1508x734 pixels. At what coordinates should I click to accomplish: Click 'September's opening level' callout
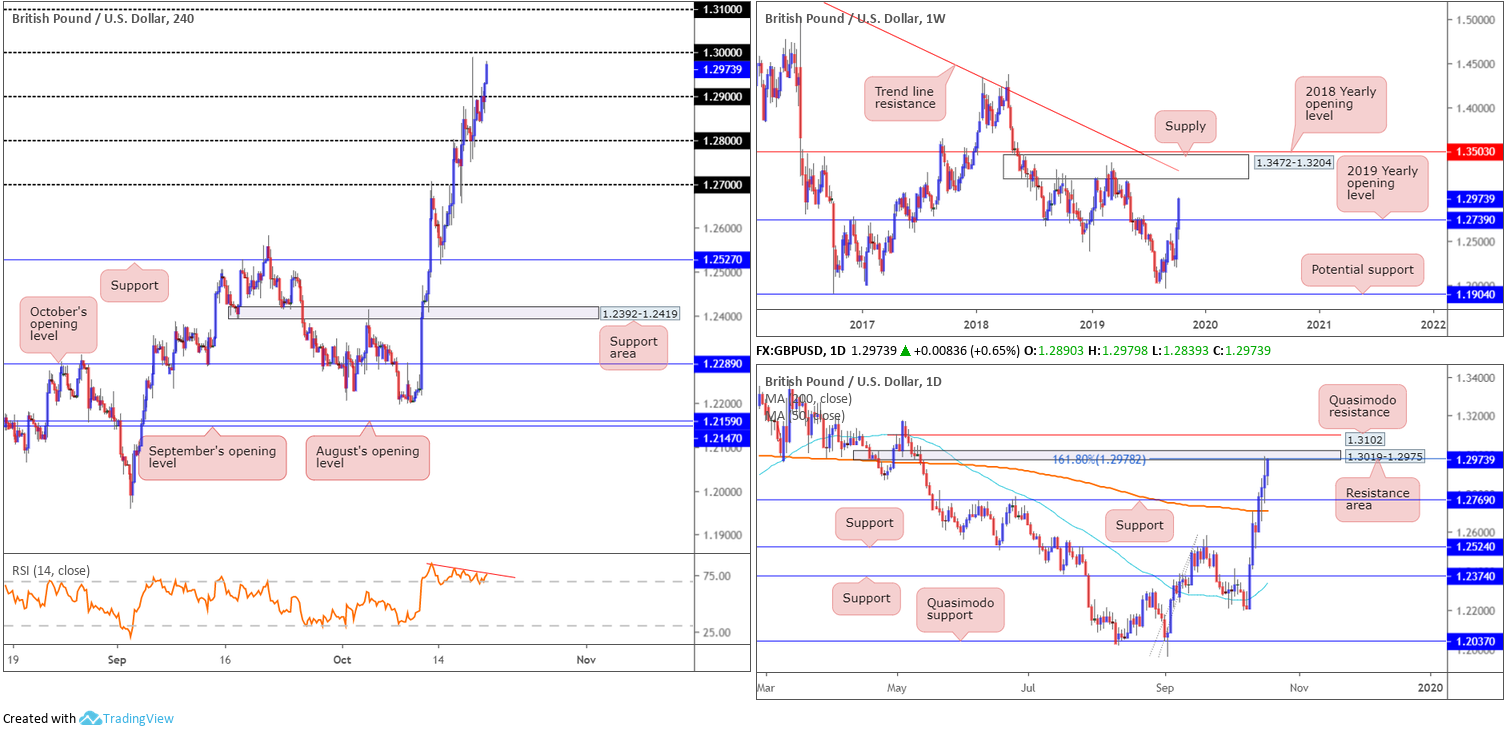(x=211, y=458)
